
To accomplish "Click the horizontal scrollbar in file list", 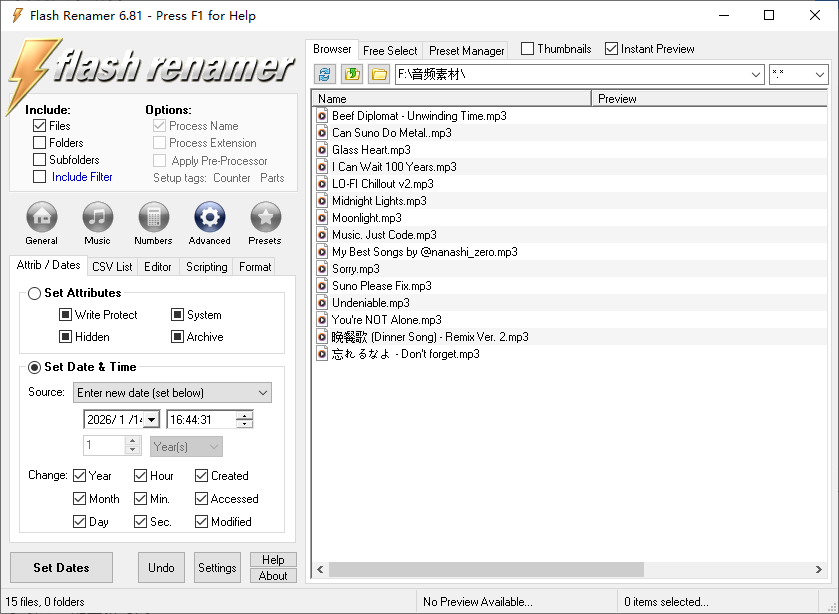I will pos(560,570).
